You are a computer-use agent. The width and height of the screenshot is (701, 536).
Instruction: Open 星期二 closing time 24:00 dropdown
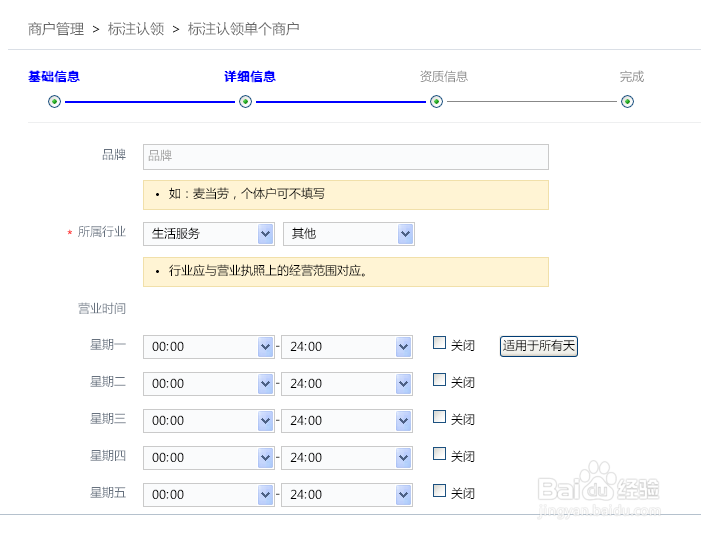(x=346, y=384)
